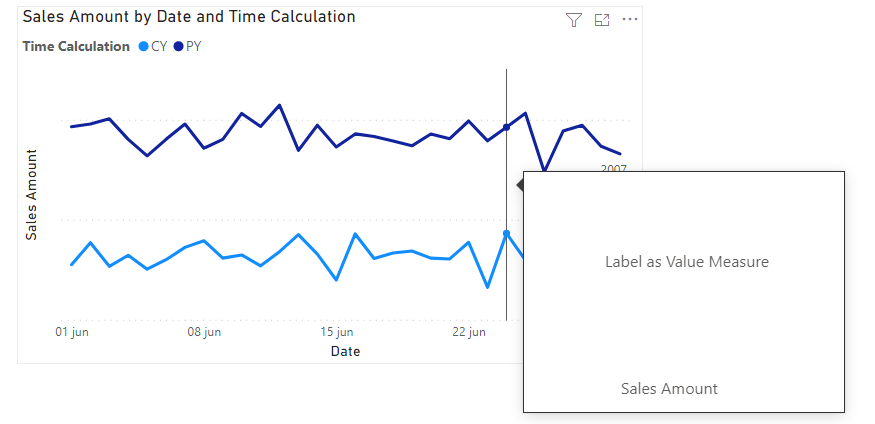Select the CY legend label
The width and height of the screenshot is (875, 424).
coord(159,46)
